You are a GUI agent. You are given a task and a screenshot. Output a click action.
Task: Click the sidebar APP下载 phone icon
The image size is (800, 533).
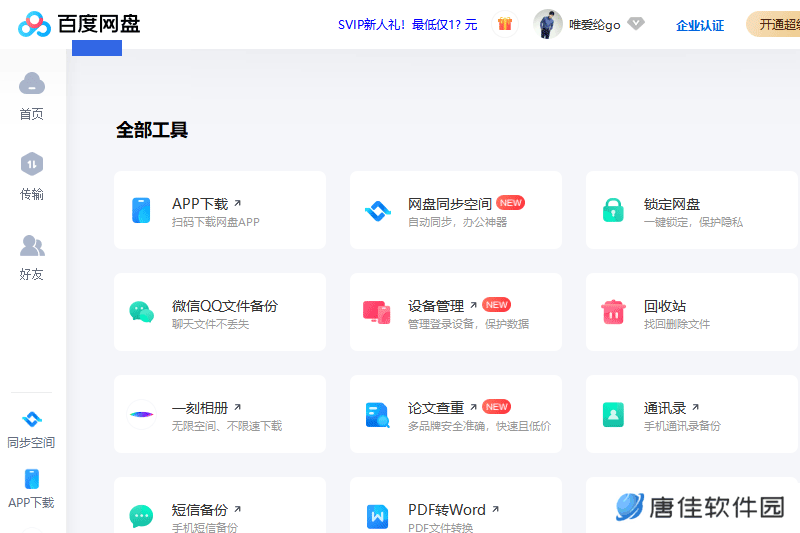[x=32, y=479]
